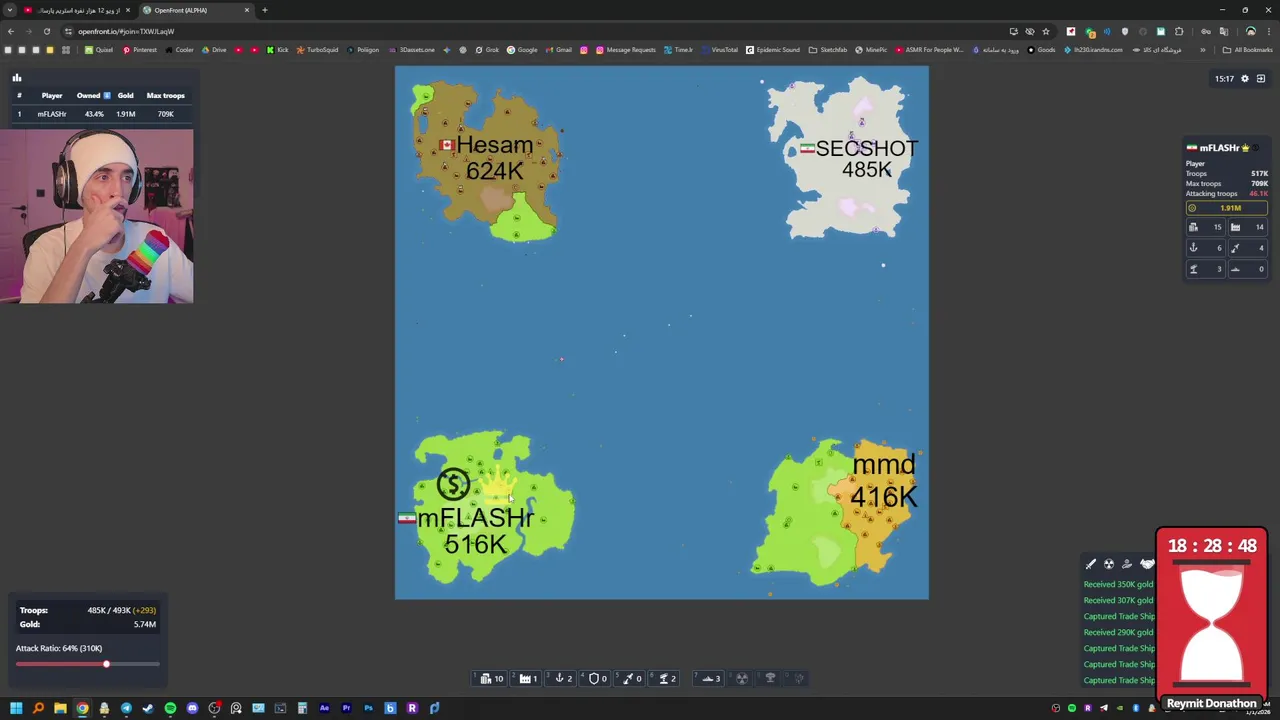The height and width of the screenshot is (720, 1280).
Task: Open Discord from the taskbar
Action: (x=192, y=709)
